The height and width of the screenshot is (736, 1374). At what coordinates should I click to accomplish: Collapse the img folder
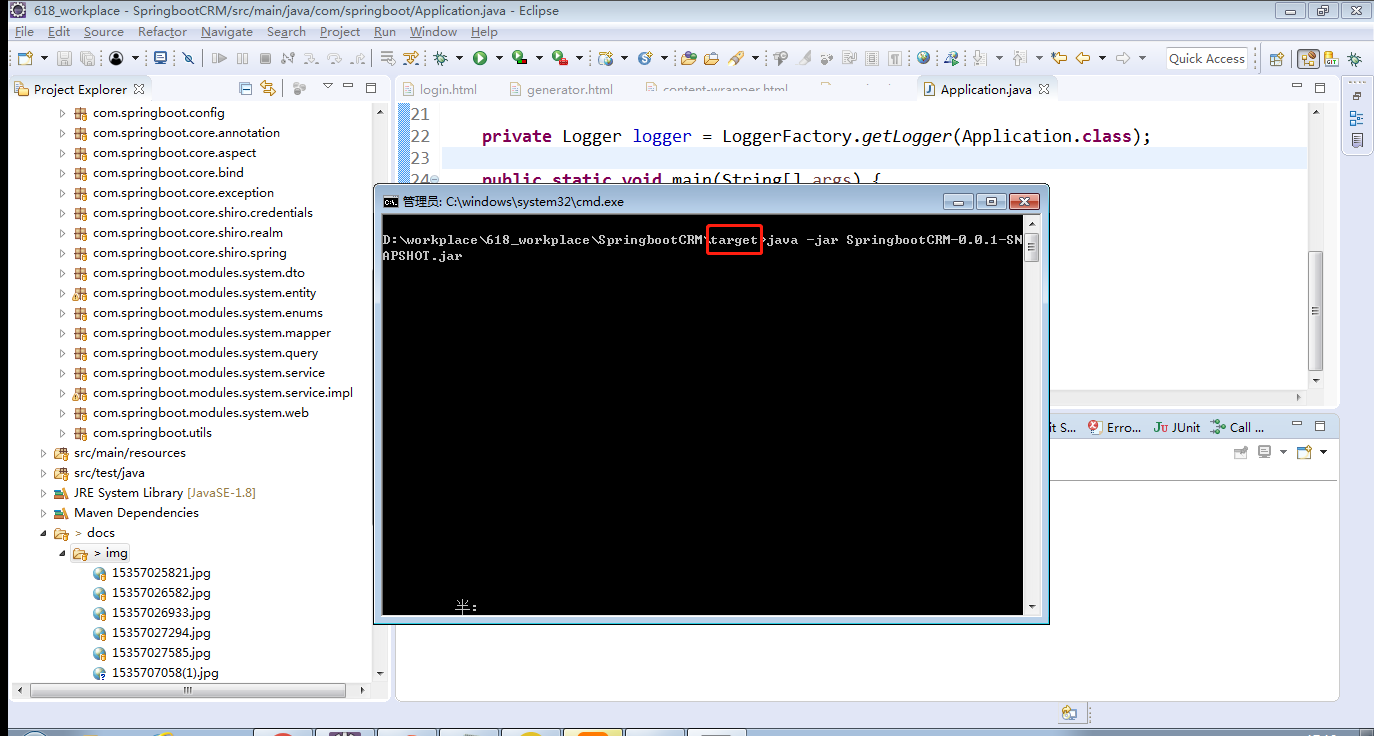(x=62, y=553)
